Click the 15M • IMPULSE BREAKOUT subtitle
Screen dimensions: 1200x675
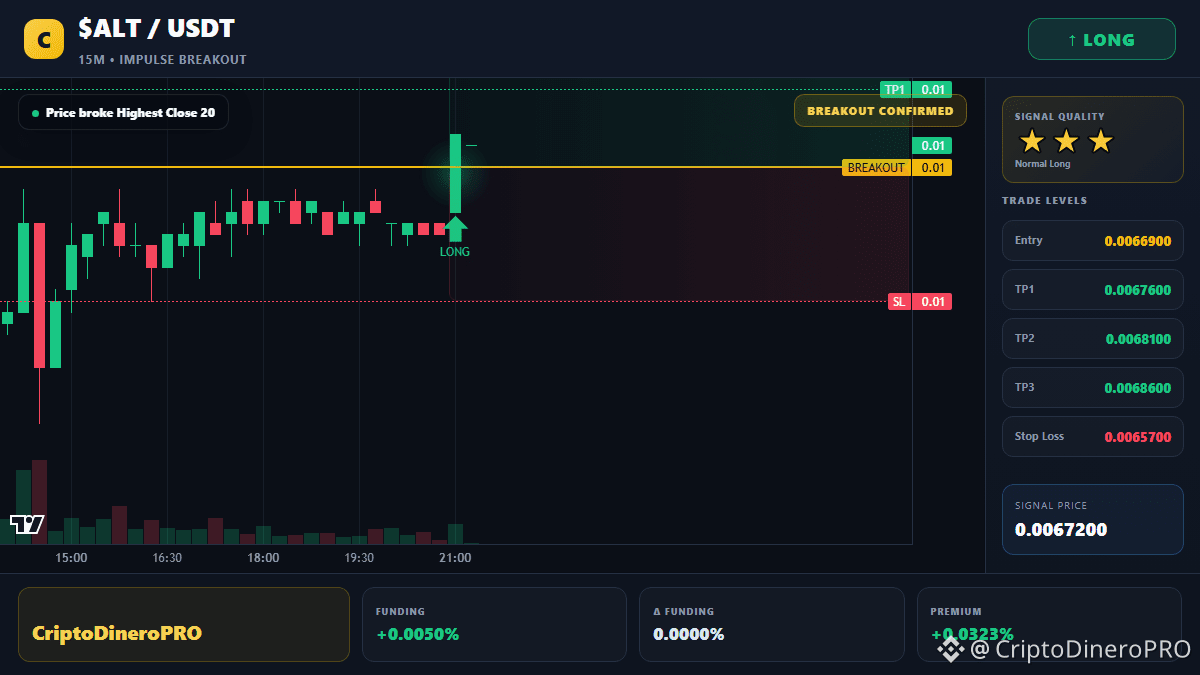162,60
